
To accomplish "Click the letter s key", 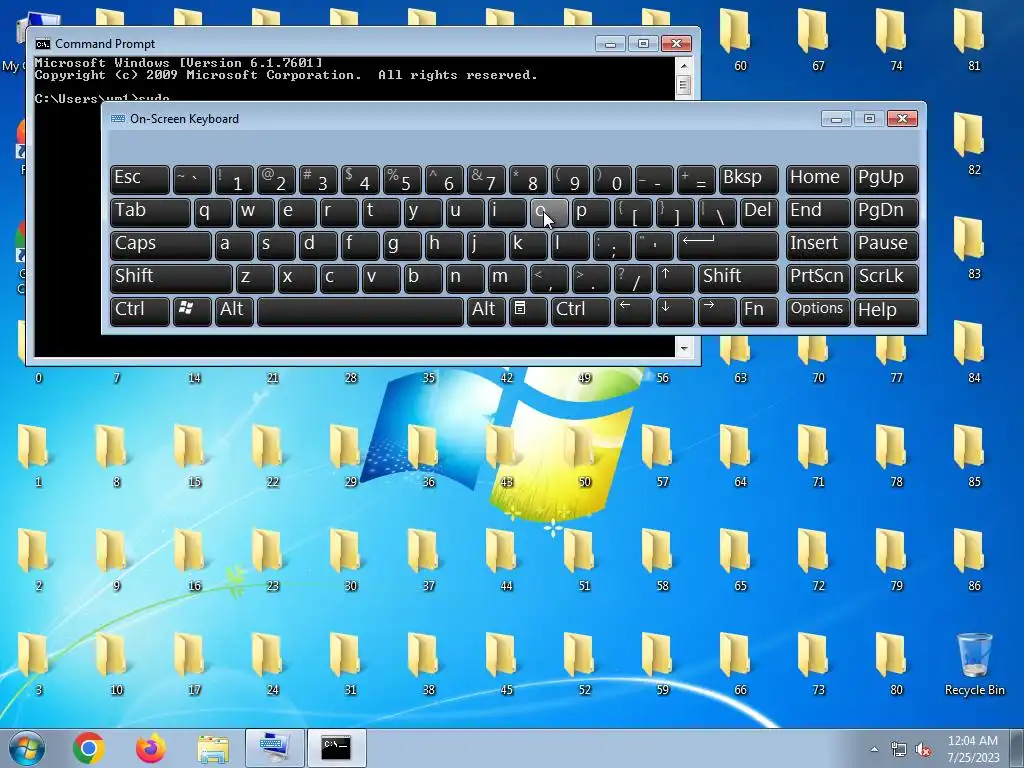I will click(x=274, y=244).
